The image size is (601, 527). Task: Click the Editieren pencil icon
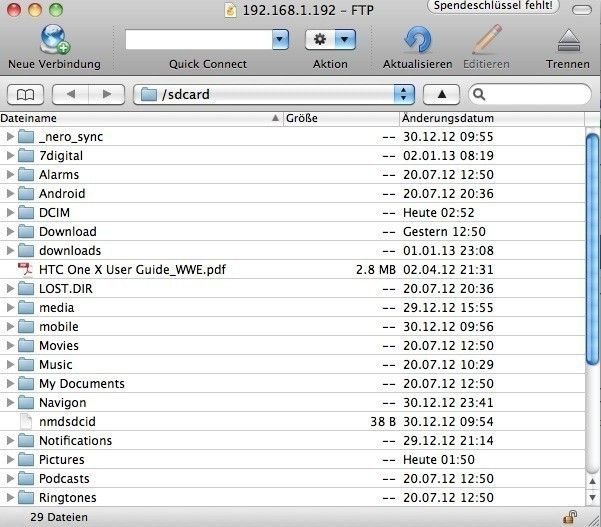pyautogui.click(x=487, y=39)
